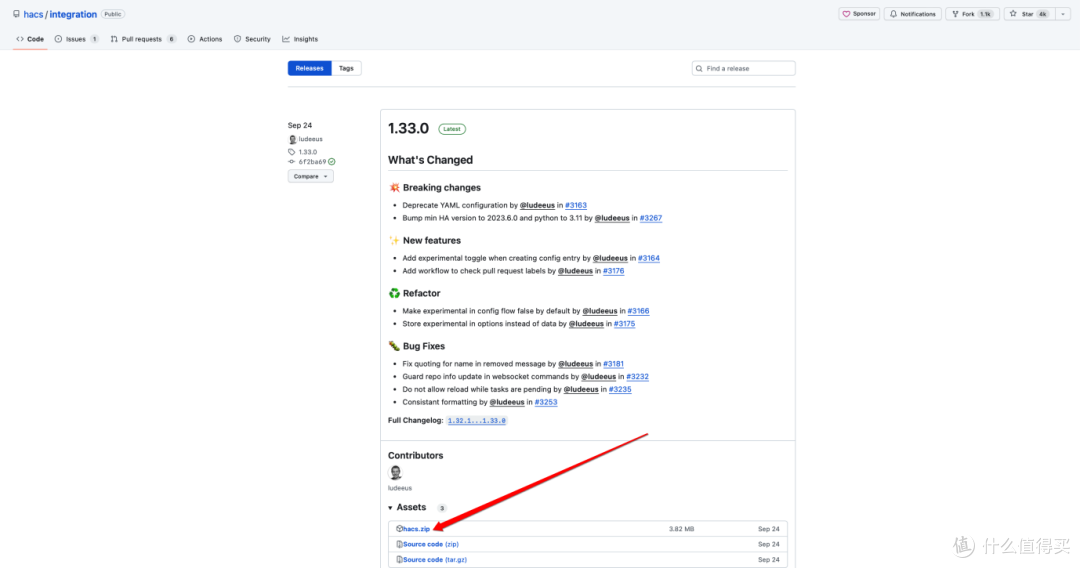Click @ludeeus mention in Consistant formatting line
The image size is (1080, 568).
click(507, 402)
